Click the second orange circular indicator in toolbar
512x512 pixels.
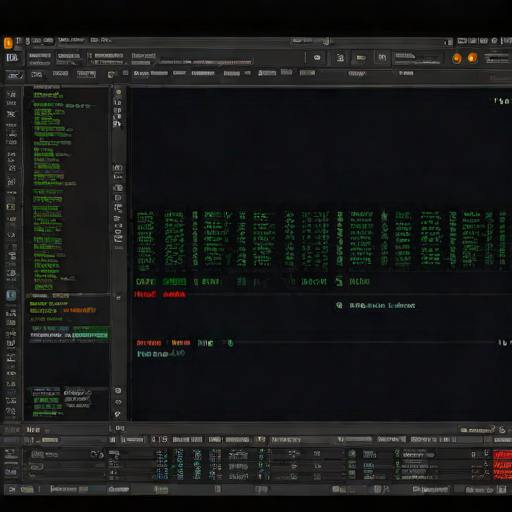(x=472, y=58)
